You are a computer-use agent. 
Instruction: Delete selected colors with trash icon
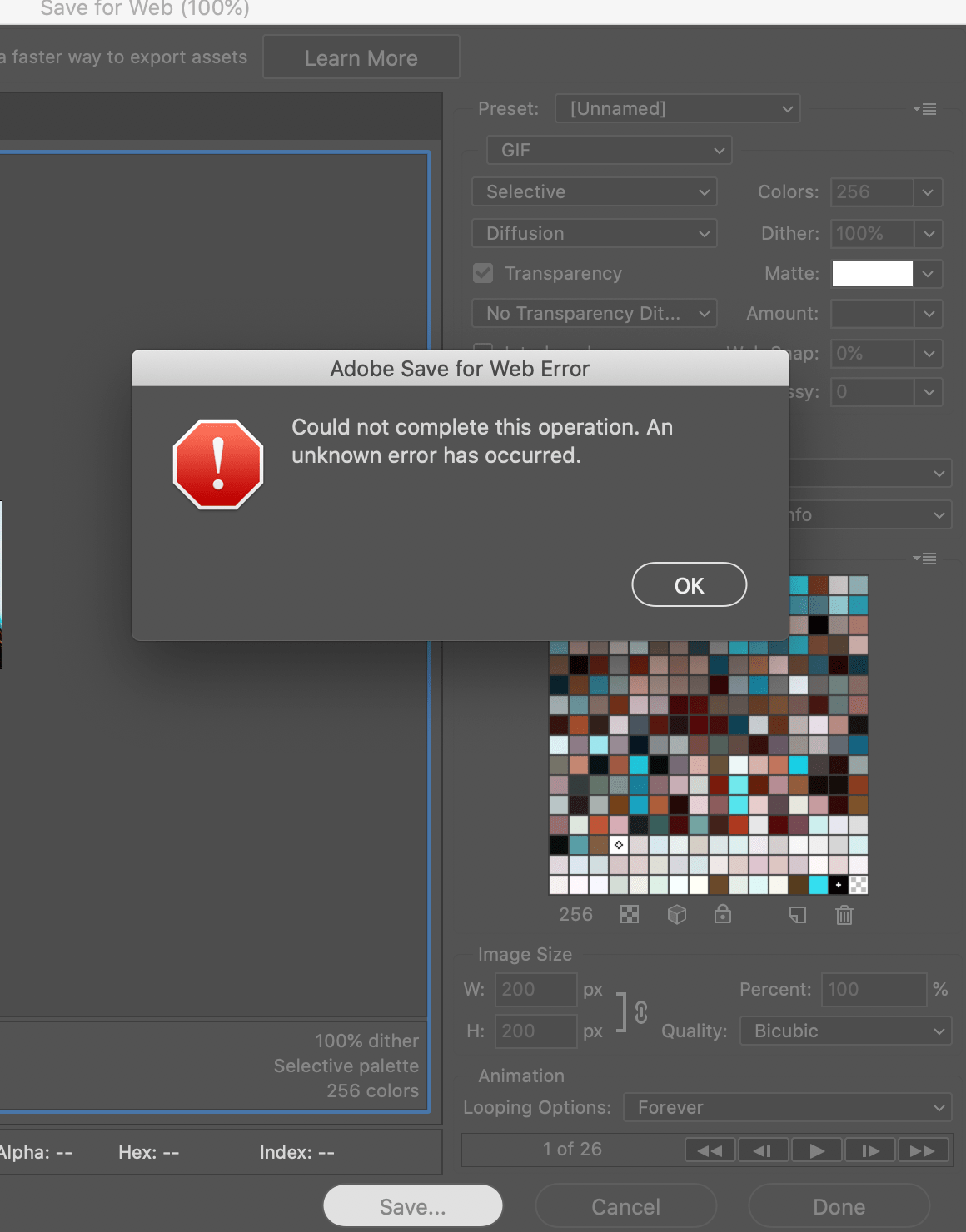click(x=844, y=915)
